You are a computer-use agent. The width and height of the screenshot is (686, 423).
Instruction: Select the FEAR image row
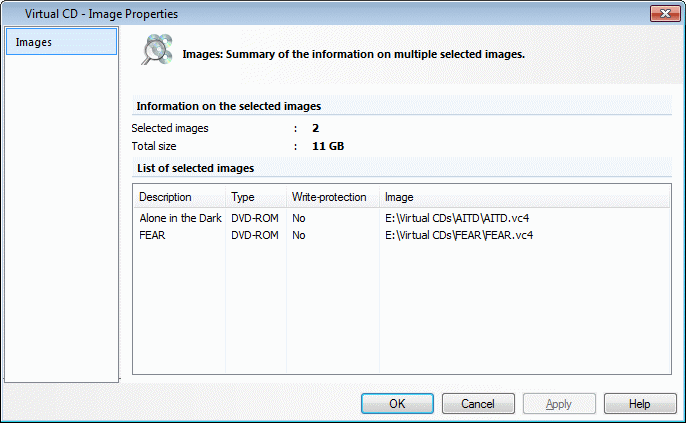click(152, 235)
